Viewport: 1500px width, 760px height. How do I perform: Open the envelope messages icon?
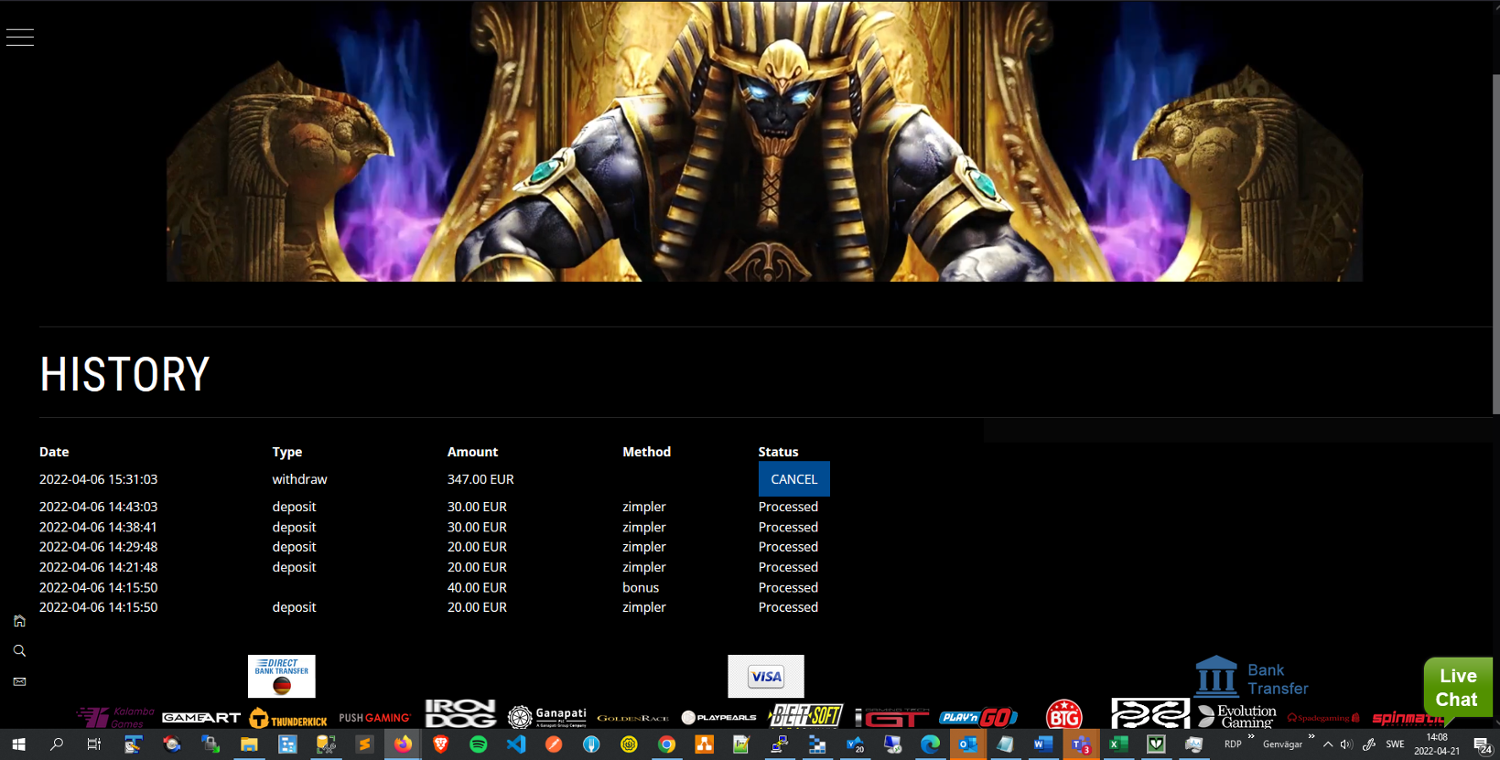coord(19,682)
